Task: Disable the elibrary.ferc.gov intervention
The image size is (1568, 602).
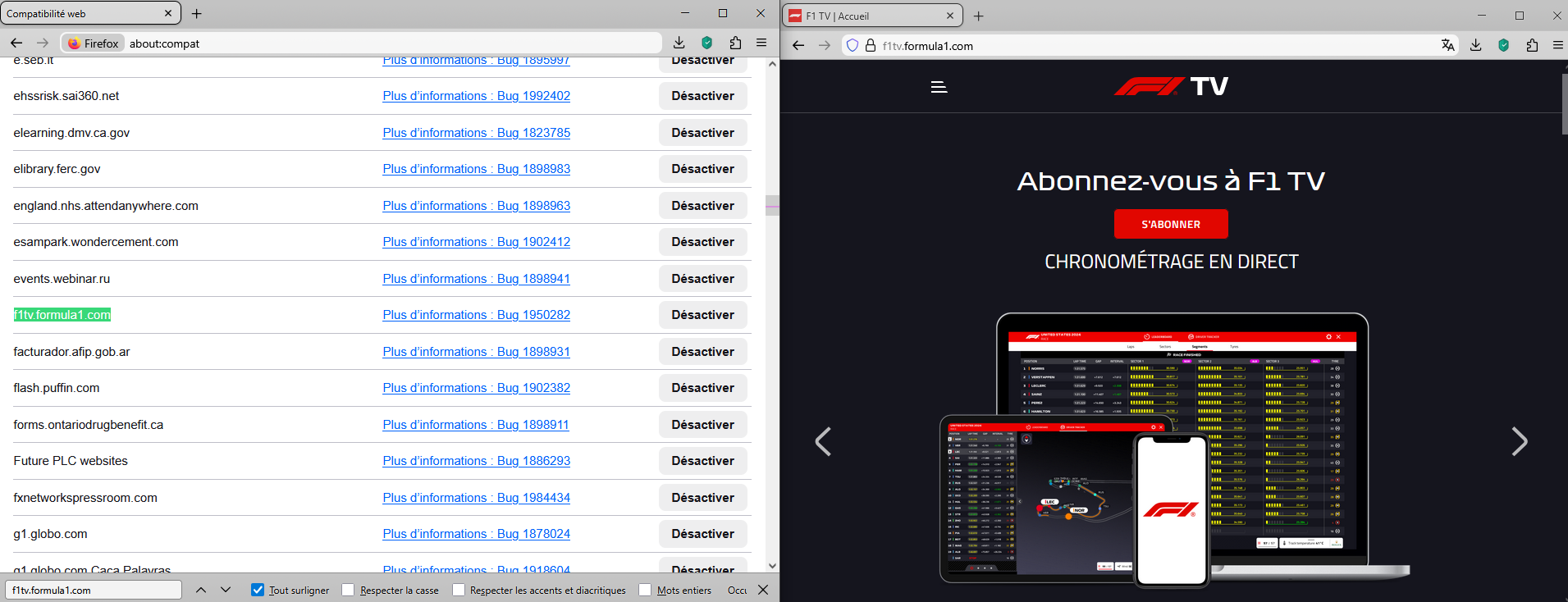Action: tap(703, 169)
